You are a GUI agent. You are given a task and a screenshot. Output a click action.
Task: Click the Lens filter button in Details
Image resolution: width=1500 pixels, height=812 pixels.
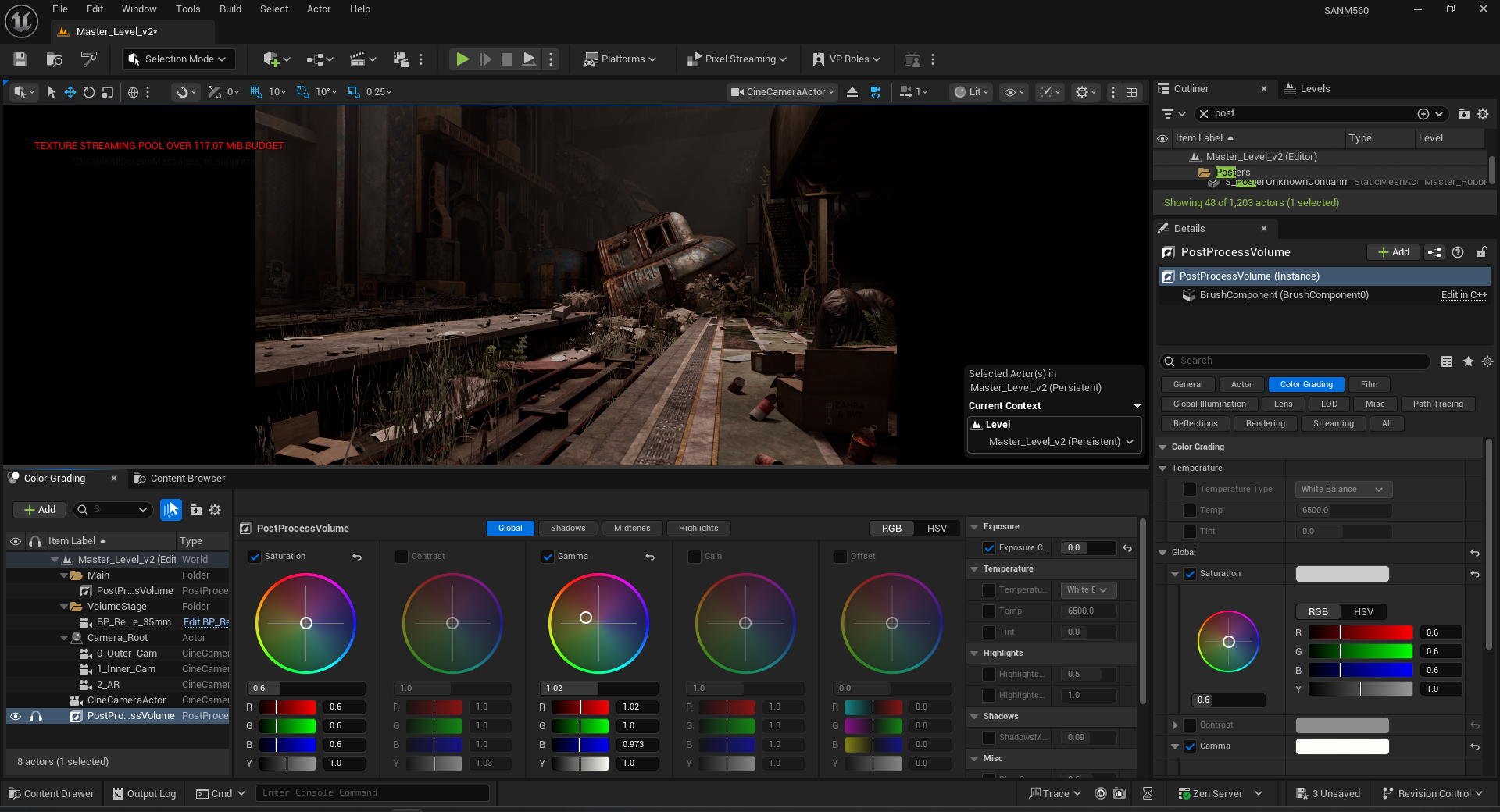(1283, 404)
